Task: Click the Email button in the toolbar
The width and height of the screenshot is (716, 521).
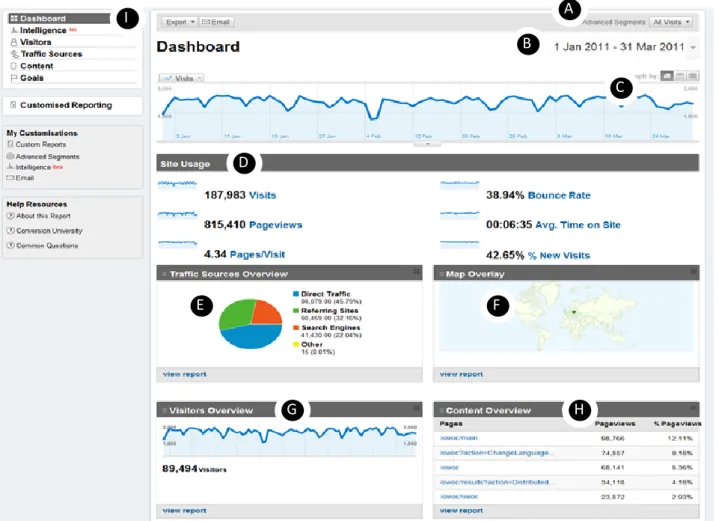Action: pos(216,22)
